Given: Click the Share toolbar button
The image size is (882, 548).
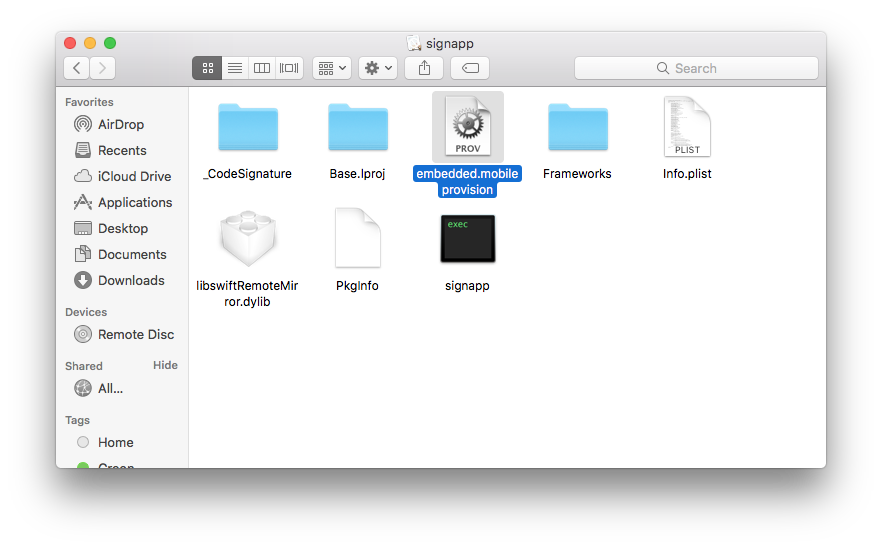Looking at the screenshot, I should (x=424, y=68).
